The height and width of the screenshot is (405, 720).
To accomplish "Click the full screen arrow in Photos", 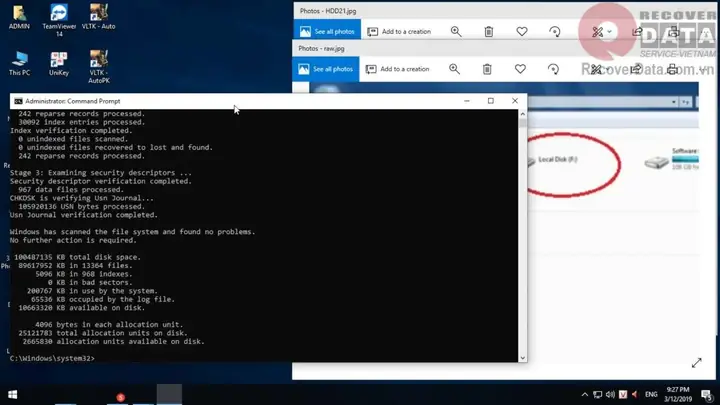I will 696,364.
